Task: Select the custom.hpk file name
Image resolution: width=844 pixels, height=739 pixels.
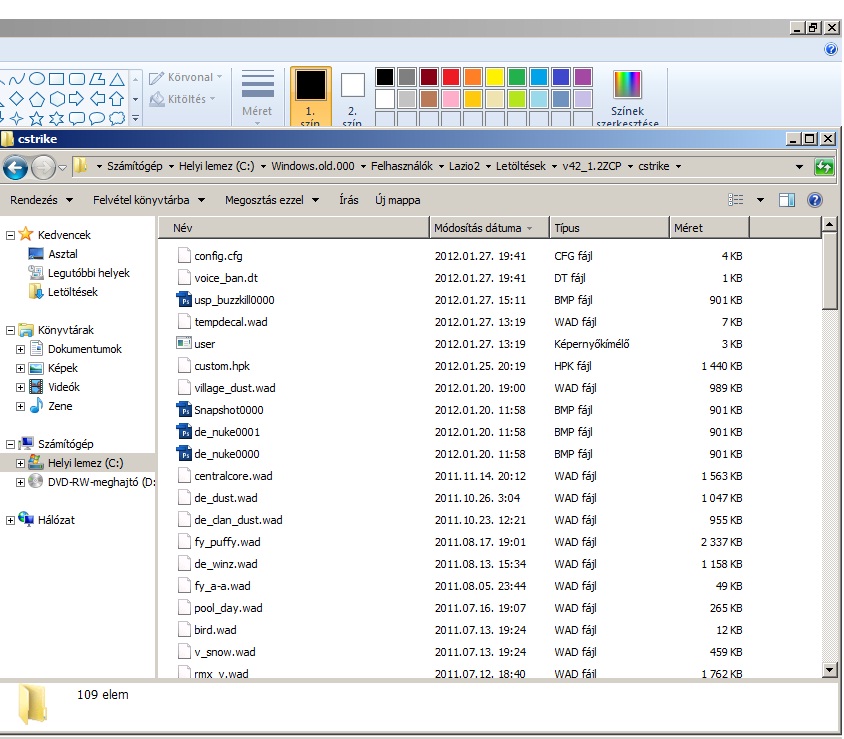Action: 222,366
